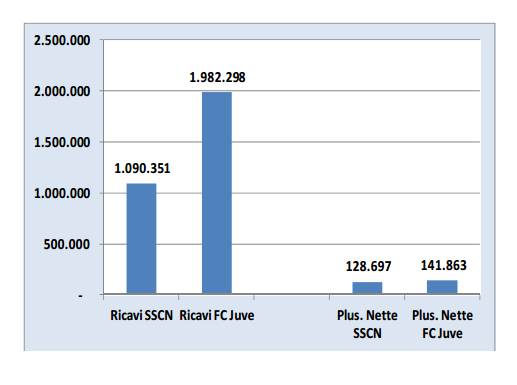The height and width of the screenshot is (385, 517).
Task: Click the 1.982.298 data label
Action: point(217,77)
